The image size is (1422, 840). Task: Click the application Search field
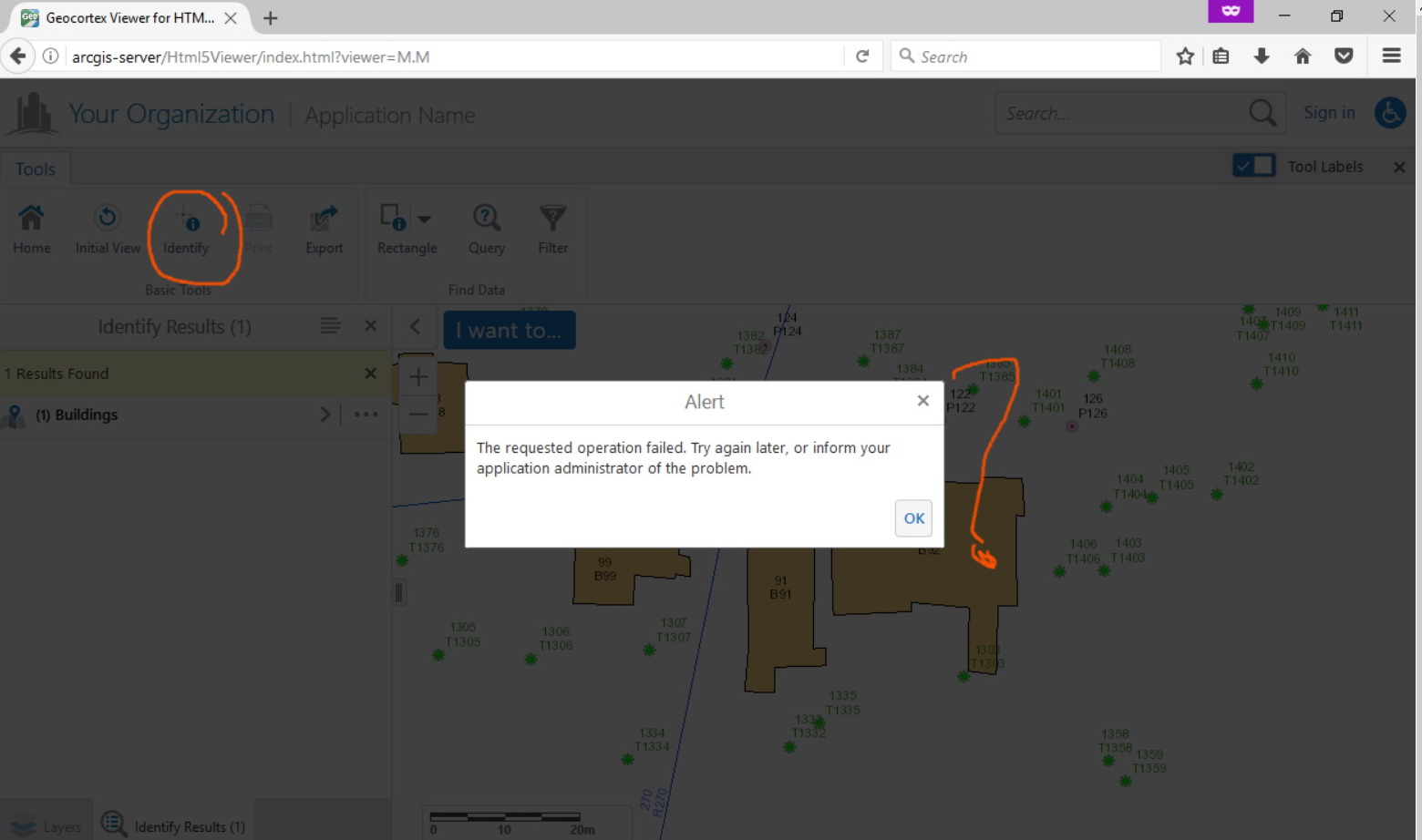(1121, 114)
